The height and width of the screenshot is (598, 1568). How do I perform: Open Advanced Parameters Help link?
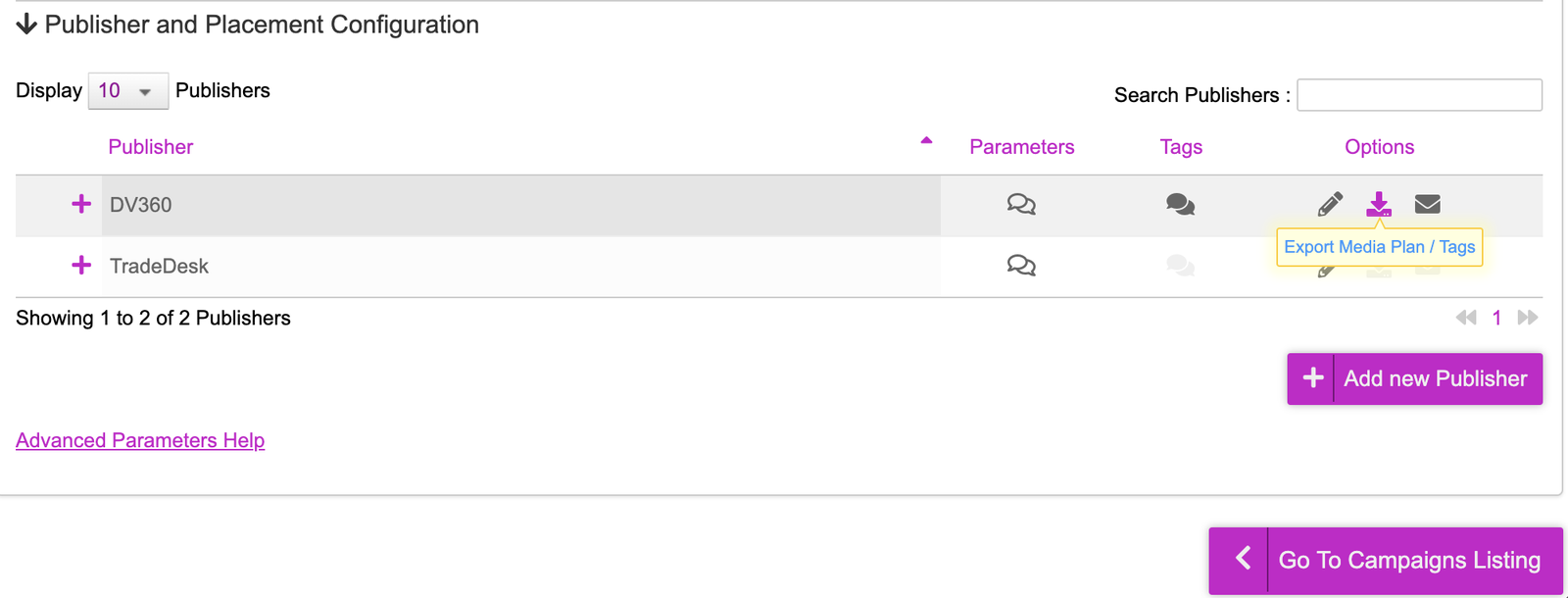(x=140, y=440)
